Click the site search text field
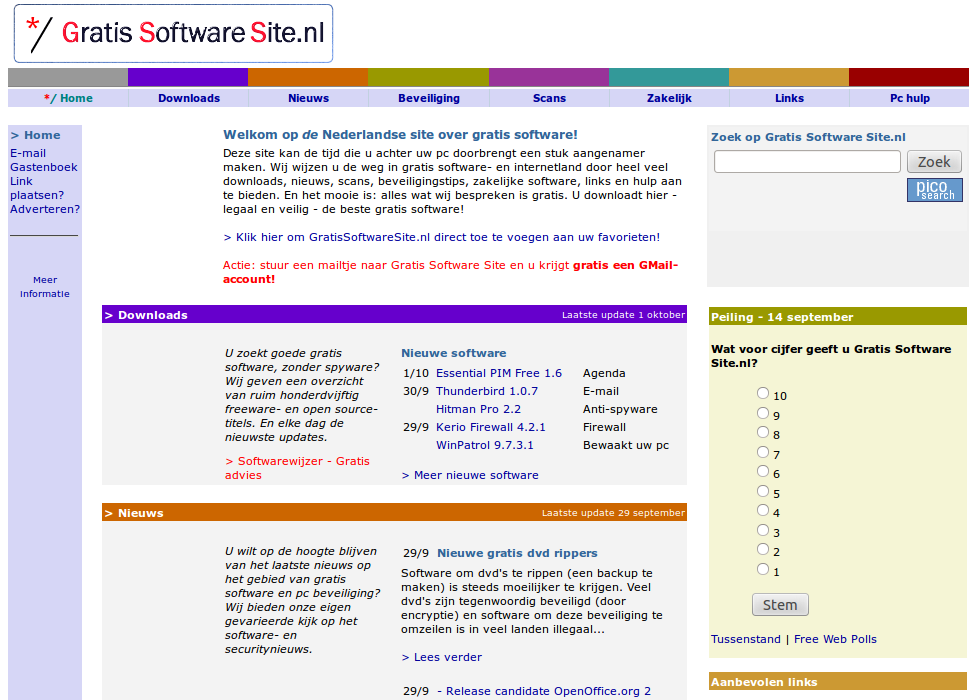978x700 pixels. coord(807,162)
